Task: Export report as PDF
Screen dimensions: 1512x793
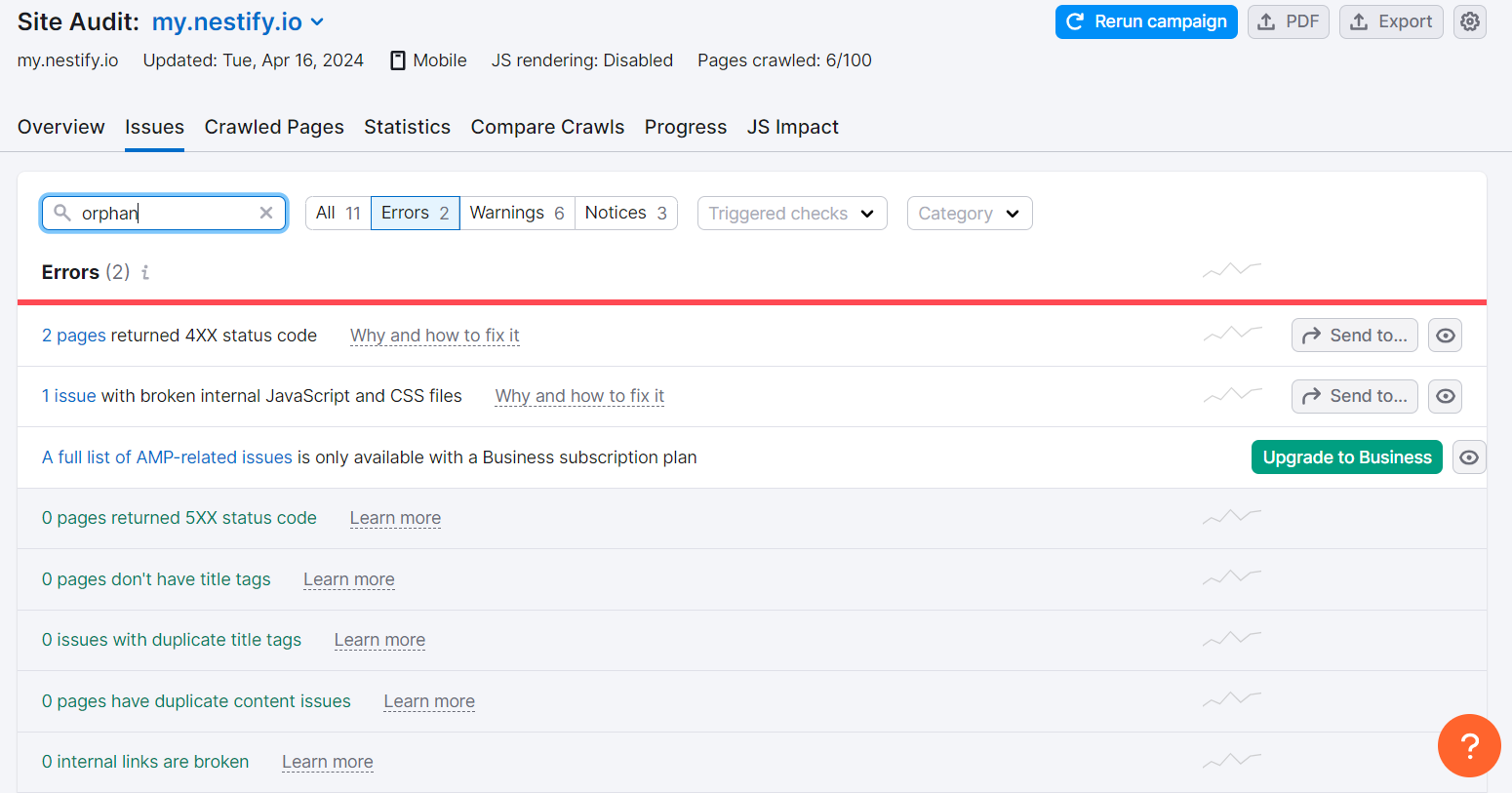Action: (1288, 21)
